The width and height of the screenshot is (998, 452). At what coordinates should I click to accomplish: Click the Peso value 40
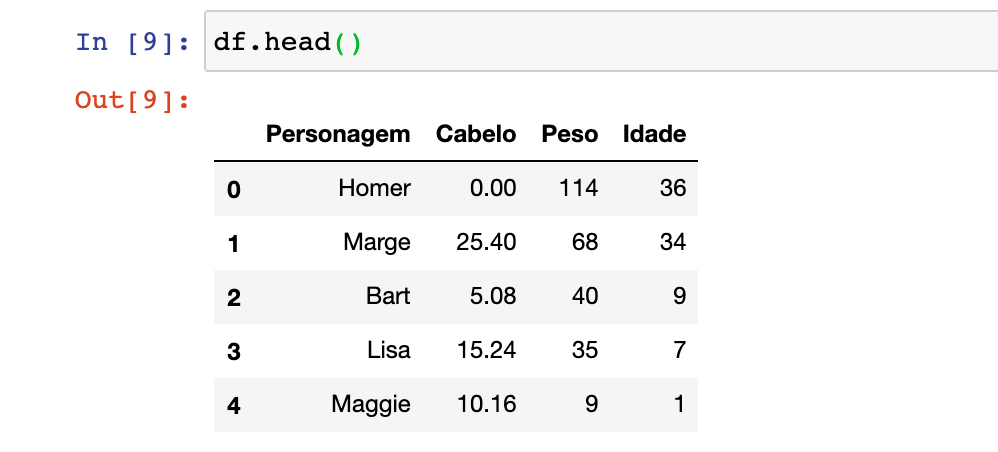(584, 296)
